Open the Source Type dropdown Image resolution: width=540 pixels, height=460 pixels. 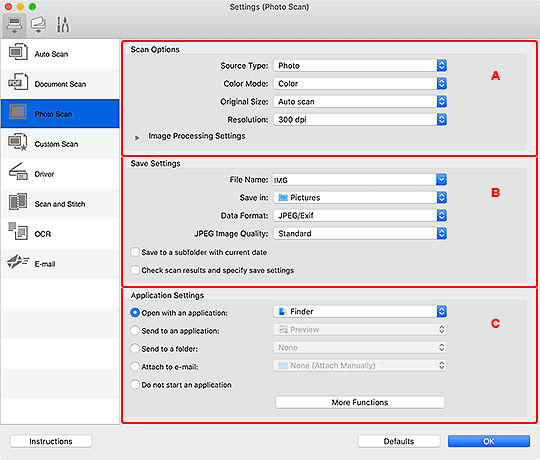click(x=360, y=65)
